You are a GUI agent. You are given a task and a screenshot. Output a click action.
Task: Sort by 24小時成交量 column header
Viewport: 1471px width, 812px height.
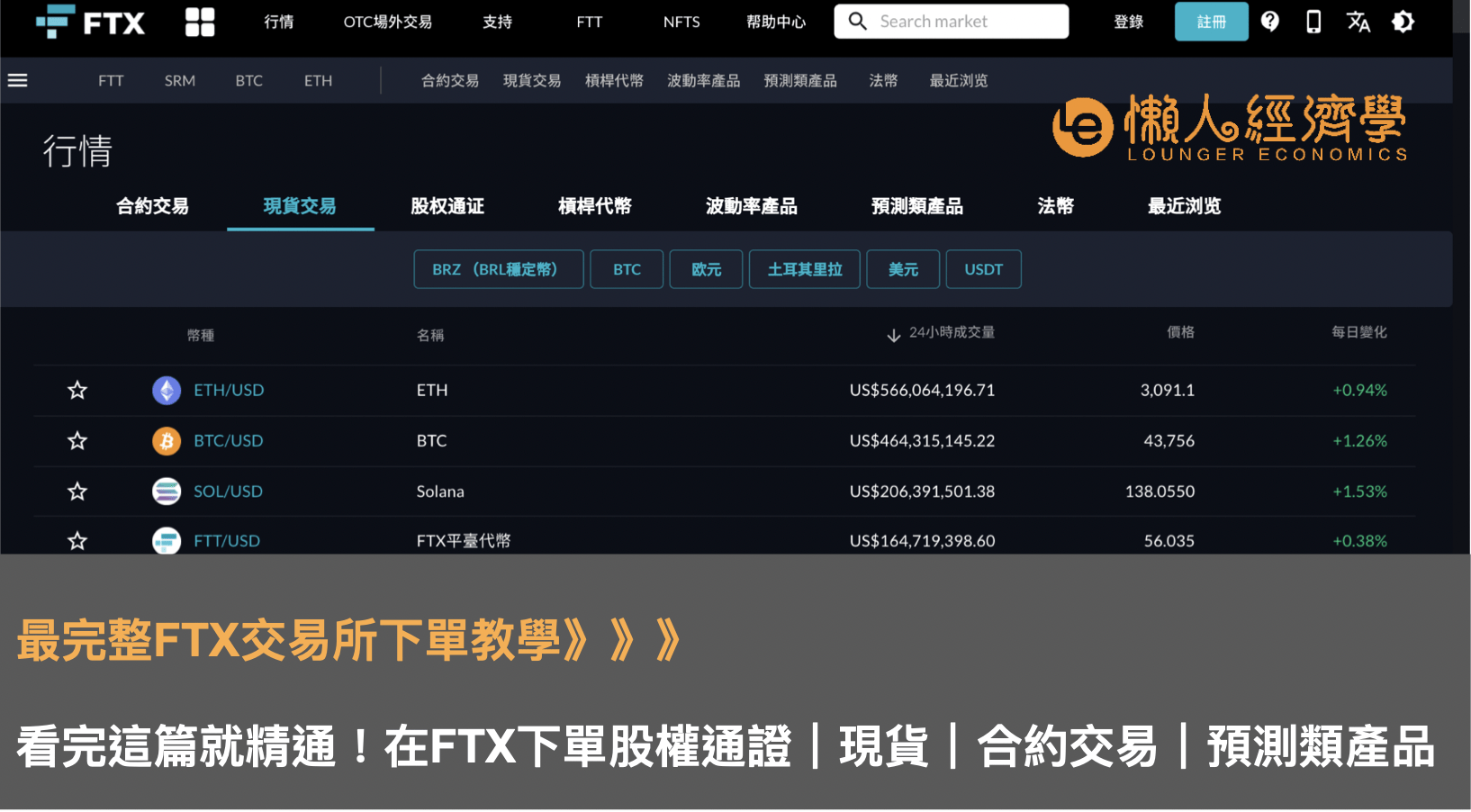(x=952, y=332)
